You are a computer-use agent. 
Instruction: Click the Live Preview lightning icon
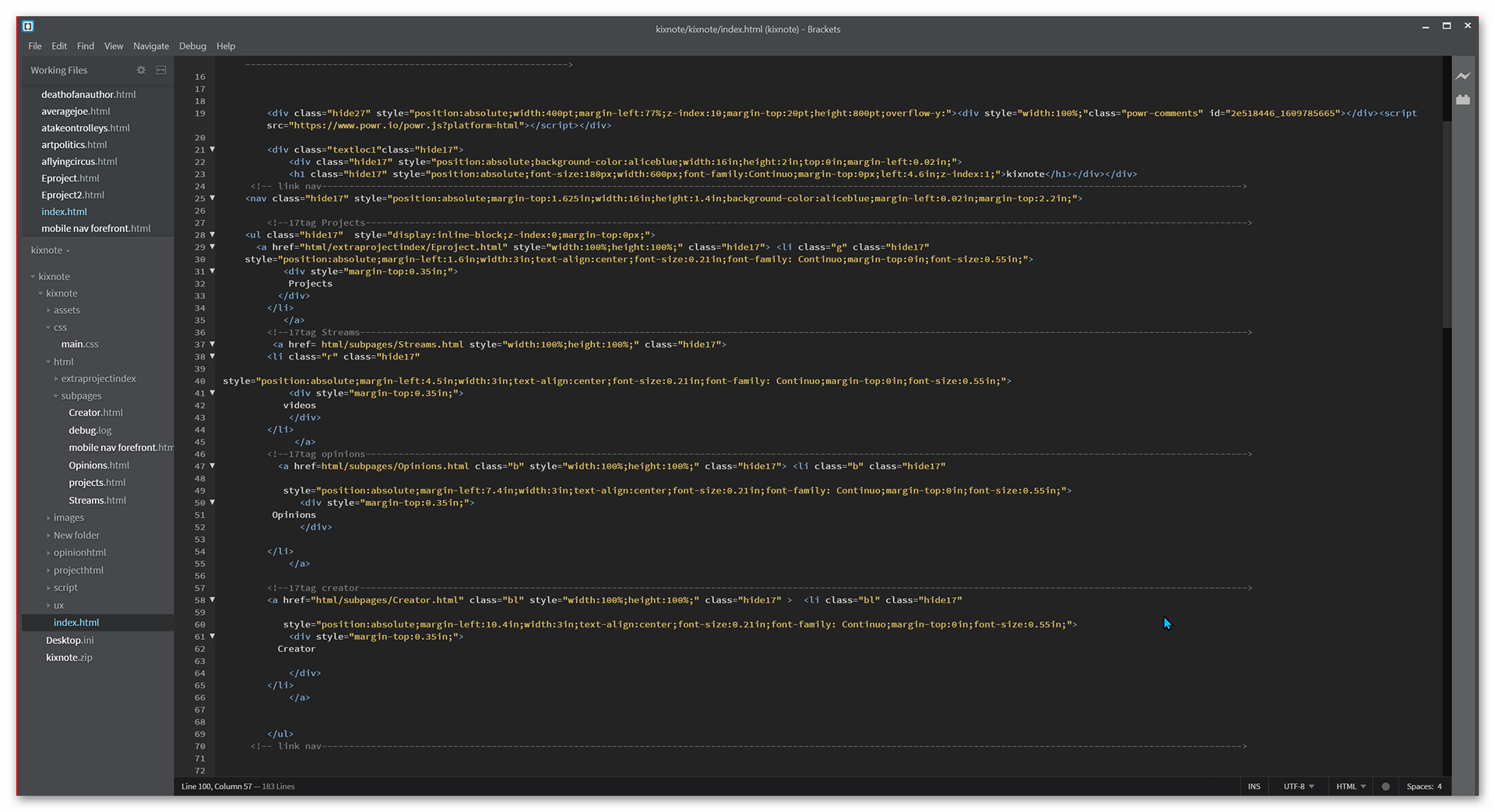tap(1463, 76)
